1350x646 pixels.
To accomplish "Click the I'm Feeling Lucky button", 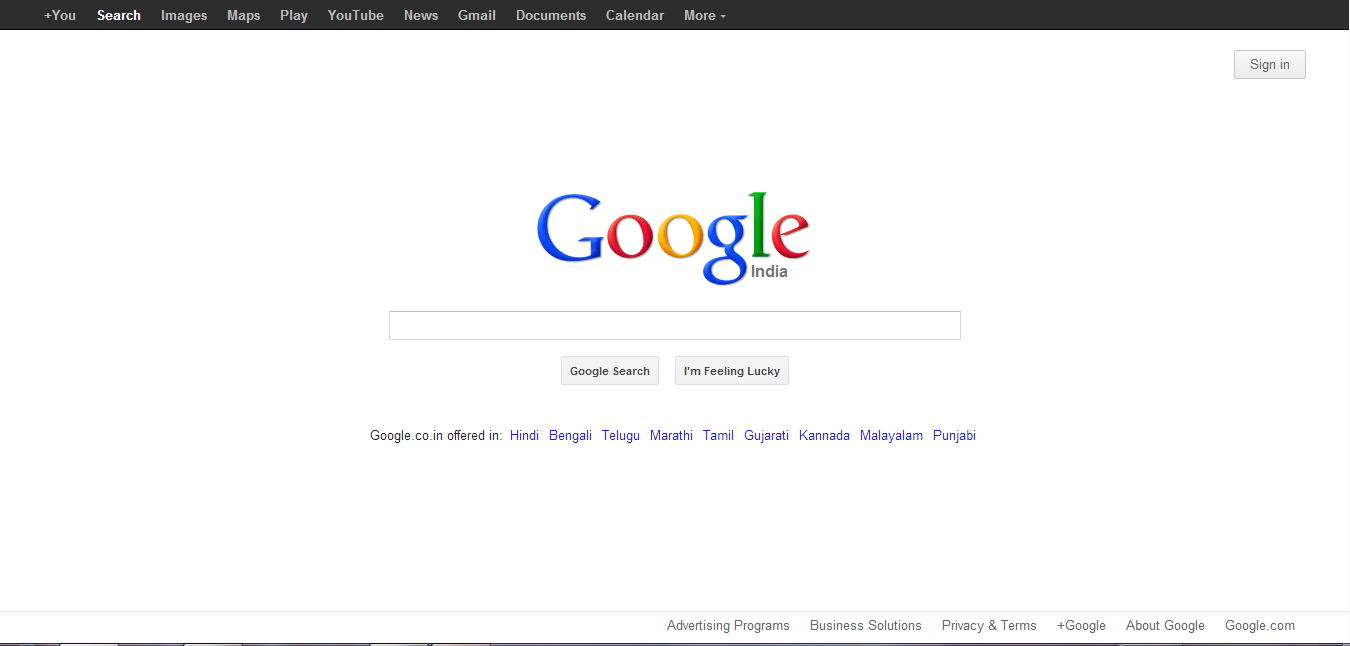I will (x=732, y=371).
